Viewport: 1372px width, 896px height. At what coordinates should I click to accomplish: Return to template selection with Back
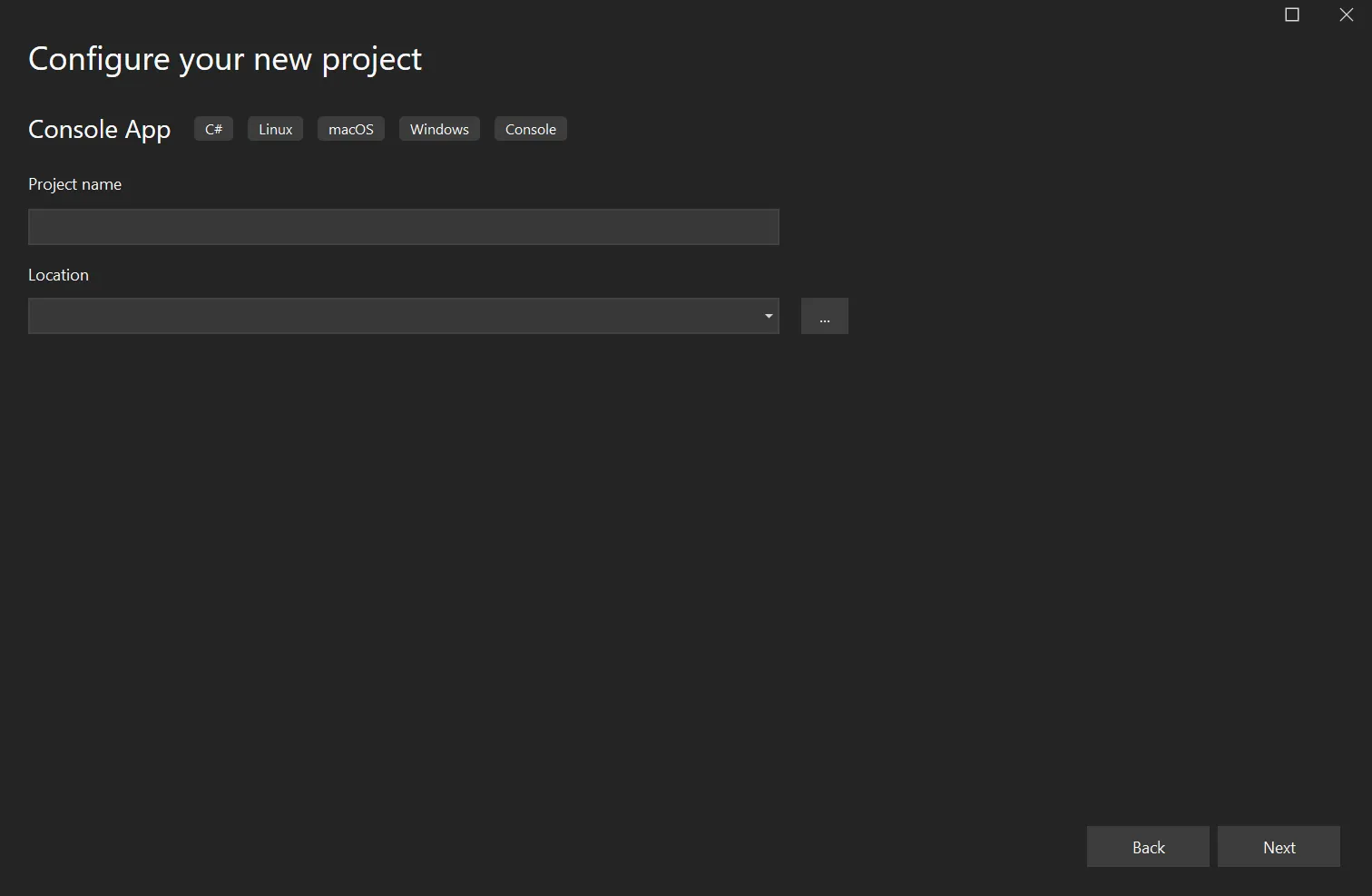tap(1148, 847)
